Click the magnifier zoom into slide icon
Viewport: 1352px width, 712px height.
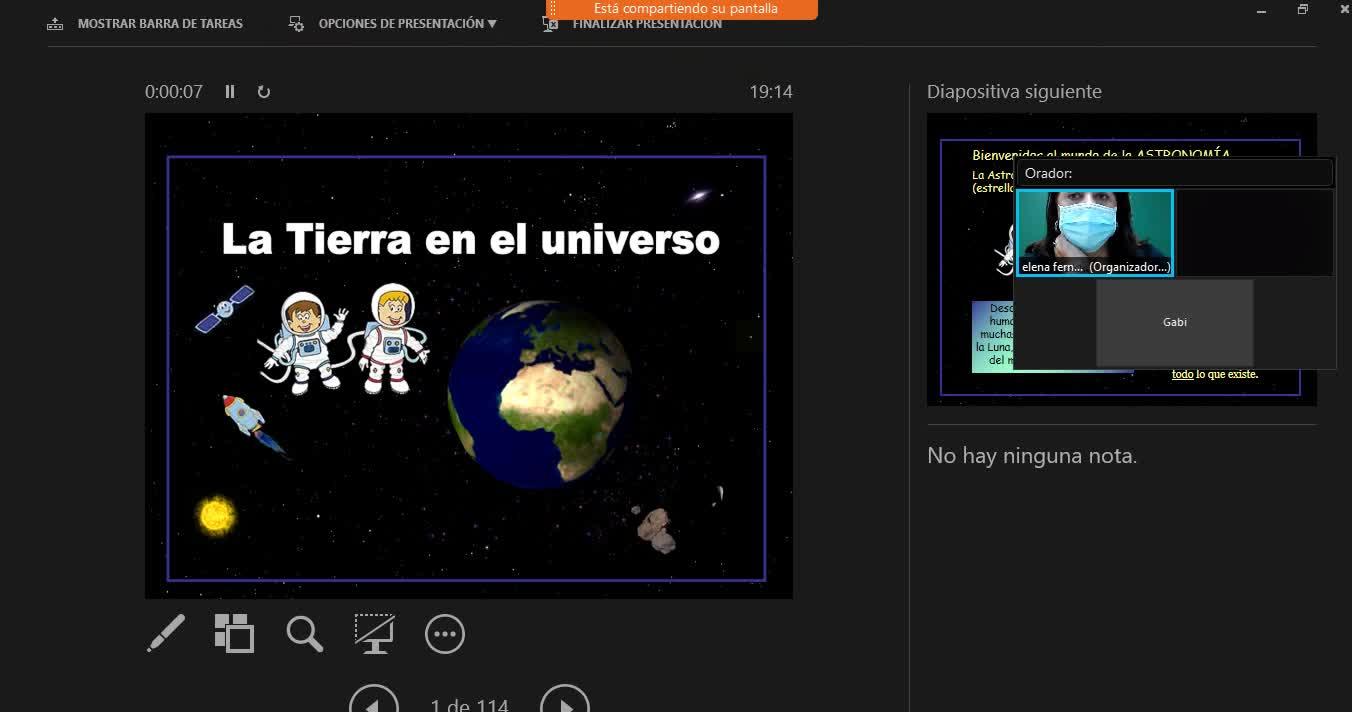pos(305,634)
